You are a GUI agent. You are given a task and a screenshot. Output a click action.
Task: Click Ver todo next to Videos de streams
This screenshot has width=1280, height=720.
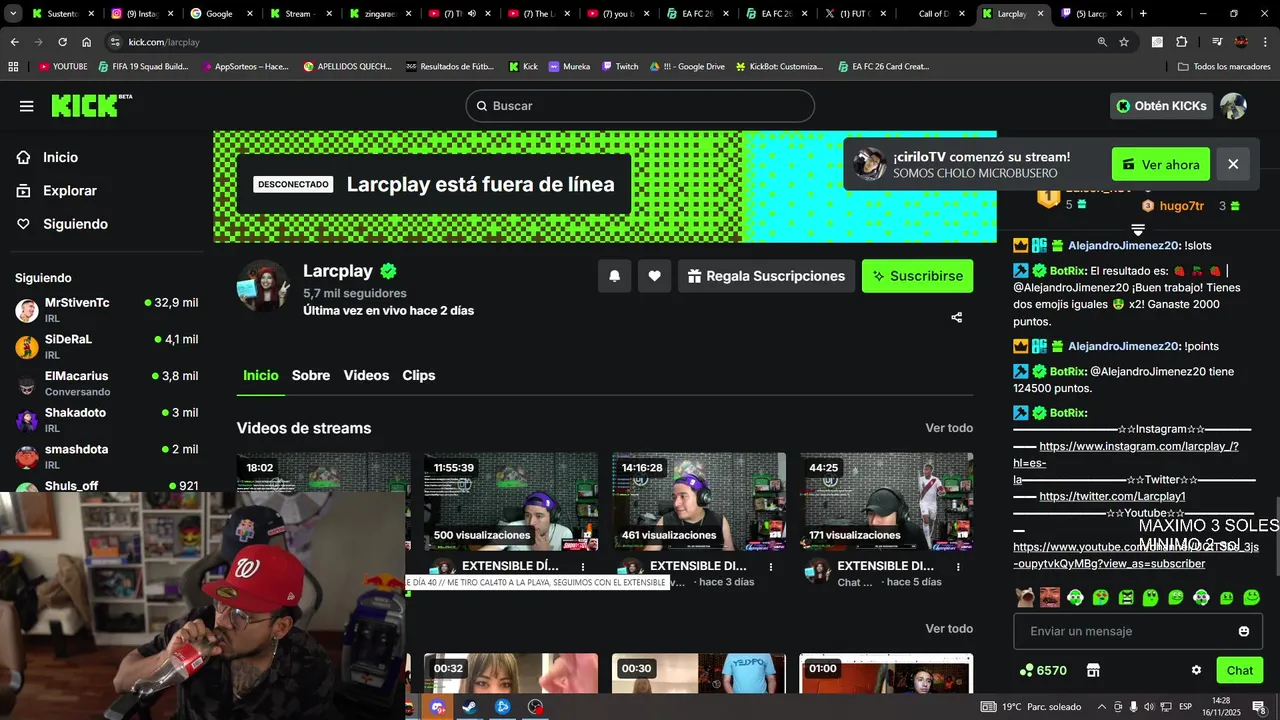(949, 428)
